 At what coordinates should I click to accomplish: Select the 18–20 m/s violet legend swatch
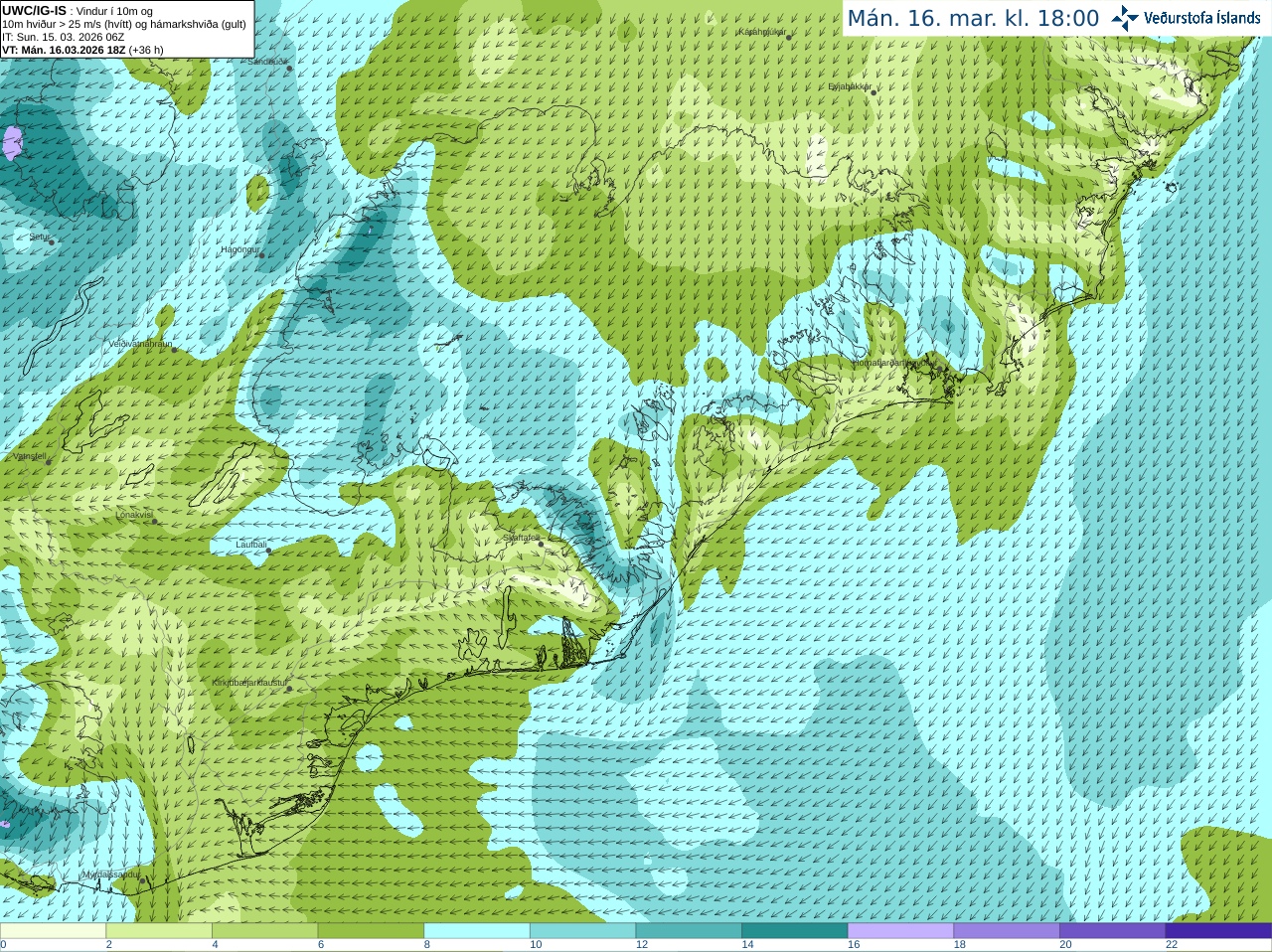pyautogui.click(x=1007, y=931)
